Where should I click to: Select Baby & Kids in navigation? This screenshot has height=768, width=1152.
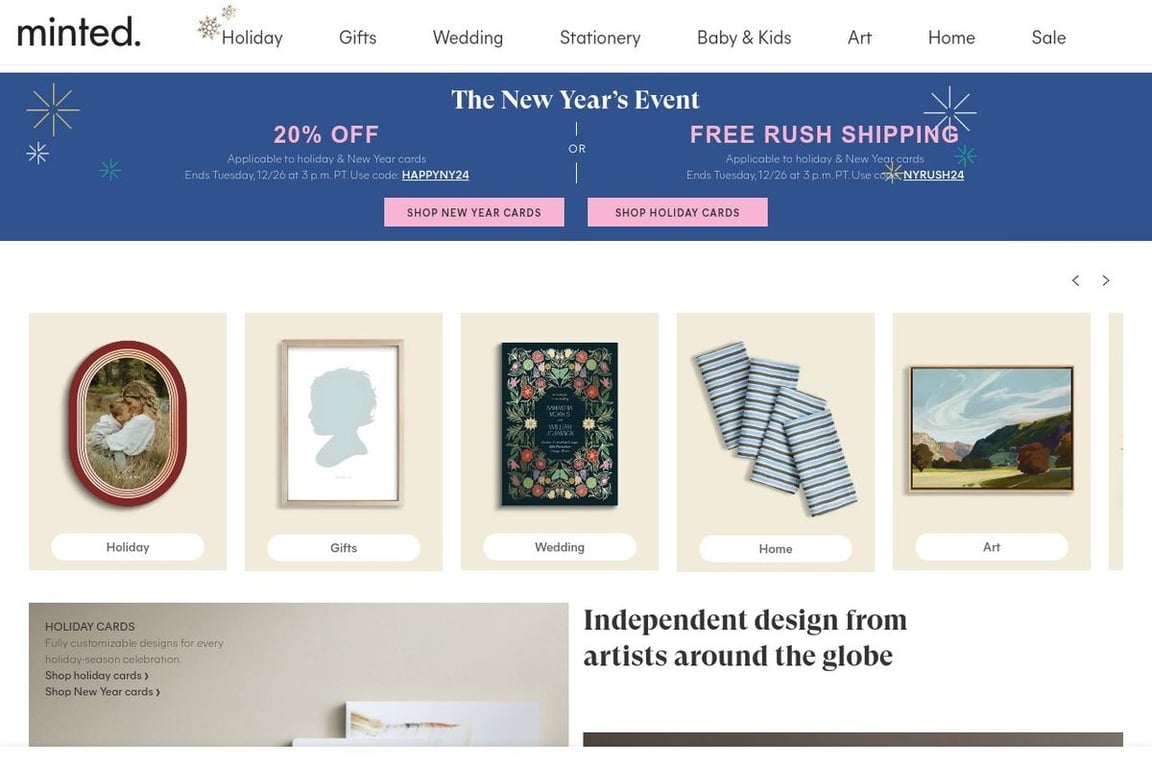[743, 38]
